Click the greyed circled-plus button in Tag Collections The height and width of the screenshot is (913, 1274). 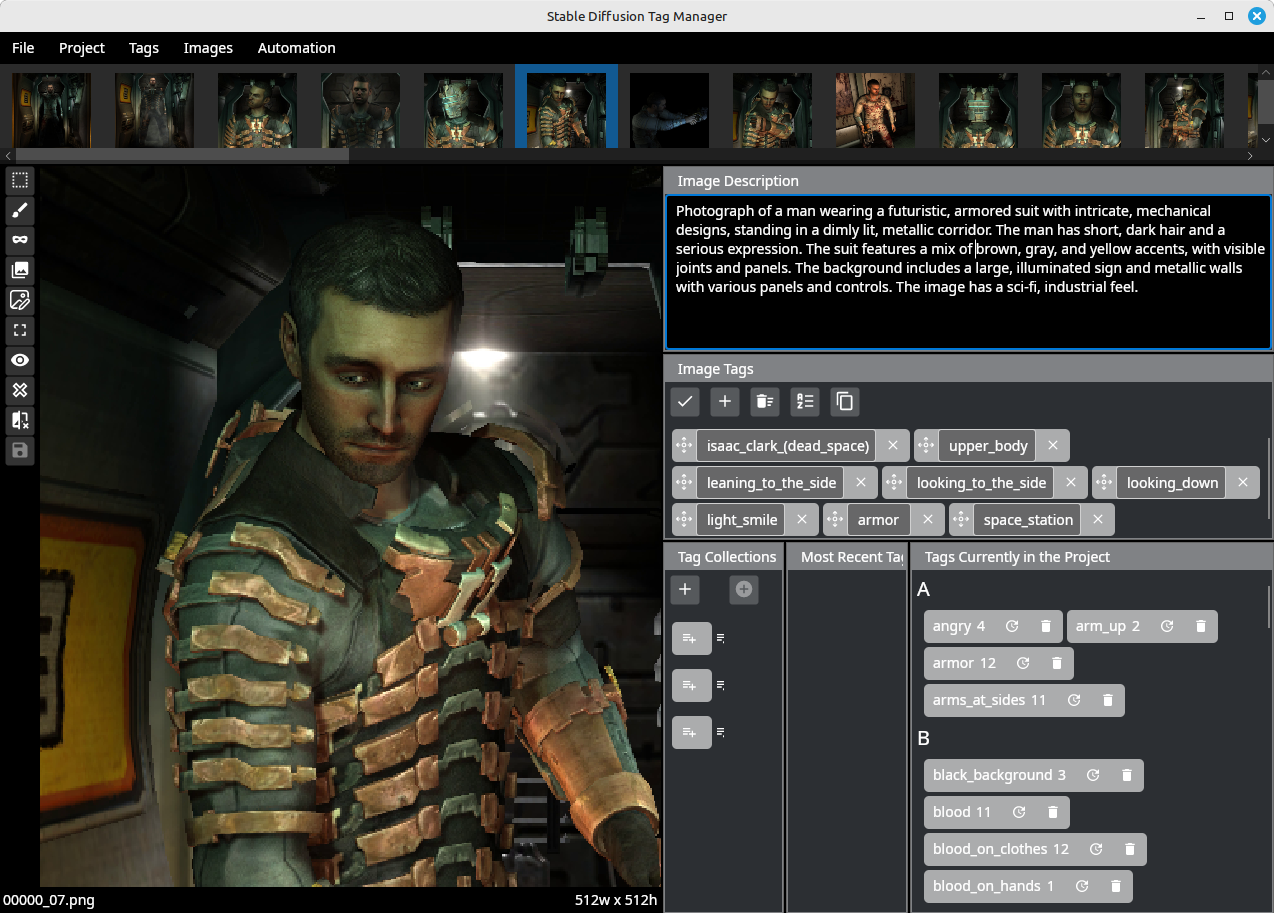[744, 590]
